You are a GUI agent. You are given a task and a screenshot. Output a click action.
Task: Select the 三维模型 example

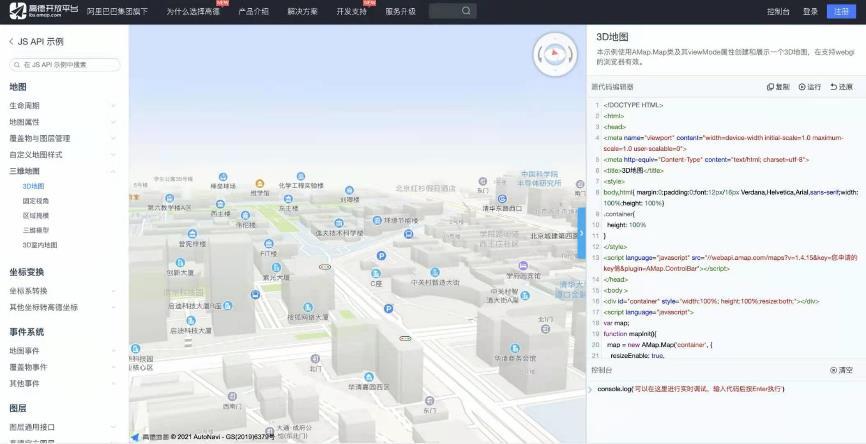coord(36,230)
